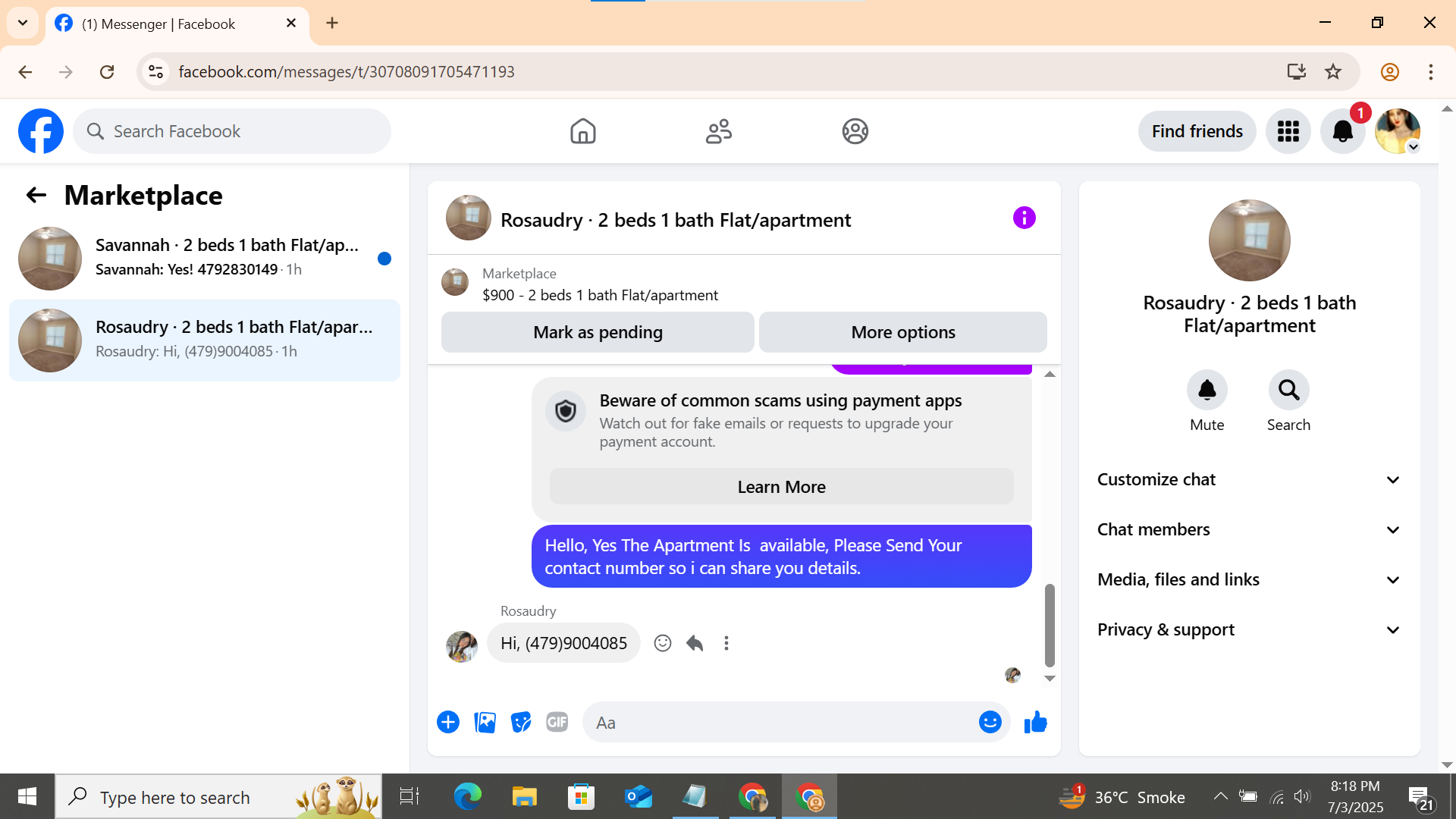
Task: Choose a sticker icon in composer
Action: [x=521, y=723]
